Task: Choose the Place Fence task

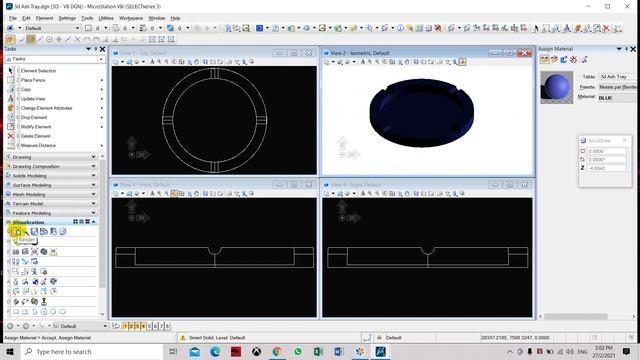Action: coord(33,80)
